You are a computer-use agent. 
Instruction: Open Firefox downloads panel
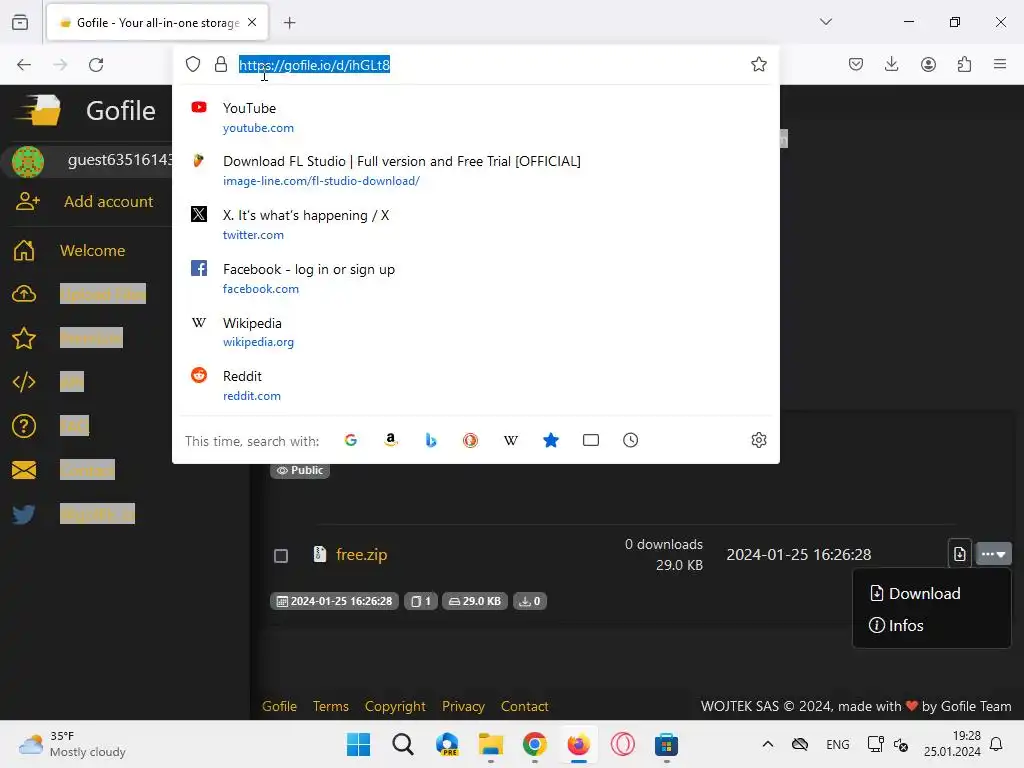pyautogui.click(x=891, y=64)
